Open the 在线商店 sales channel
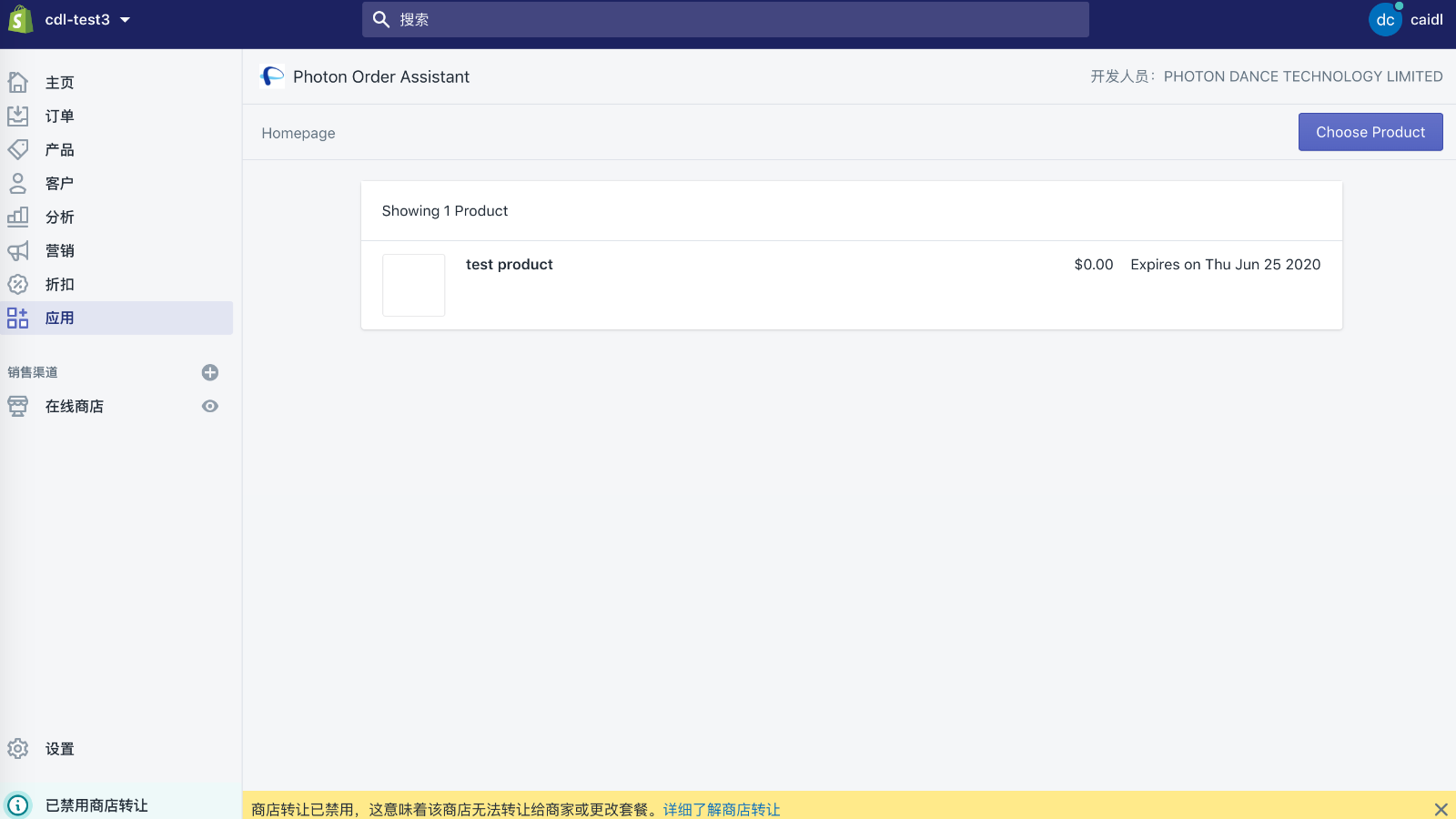This screenshot has width=1456, height=819. pos(75,406)
